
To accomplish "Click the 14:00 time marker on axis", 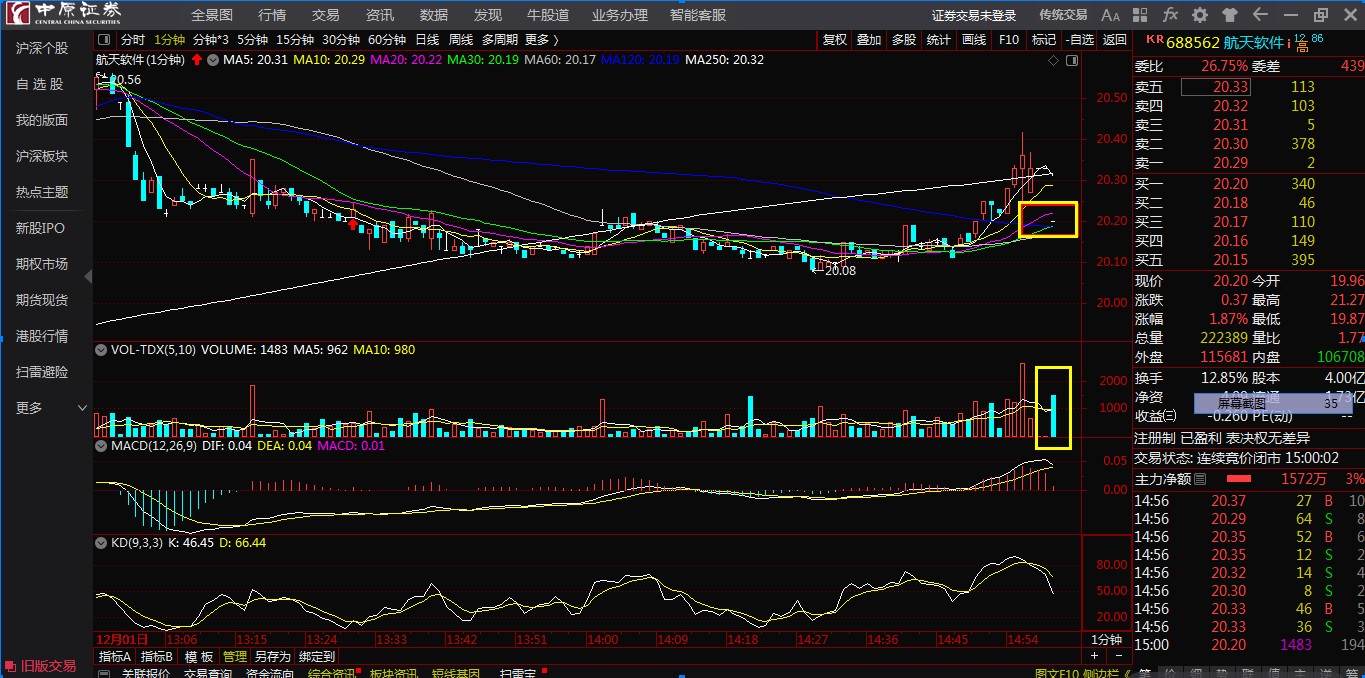I will coord(603,639).
